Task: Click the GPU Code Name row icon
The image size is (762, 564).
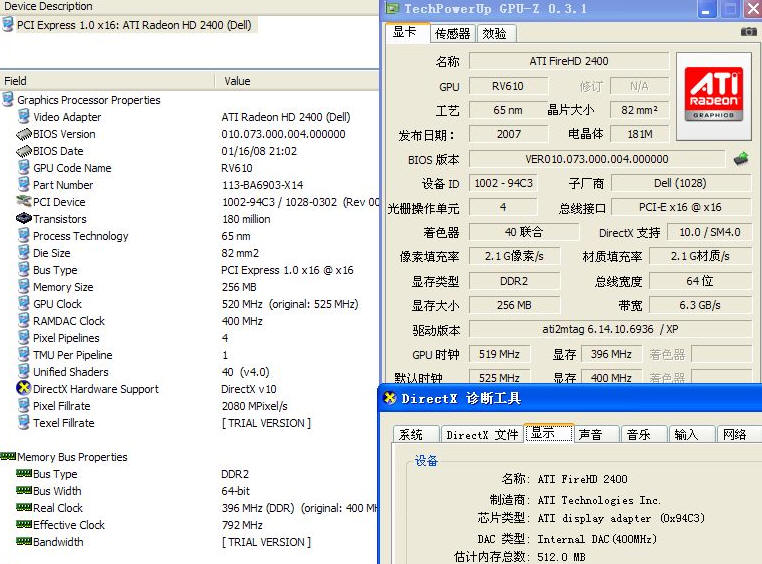Action: point(23,167)
